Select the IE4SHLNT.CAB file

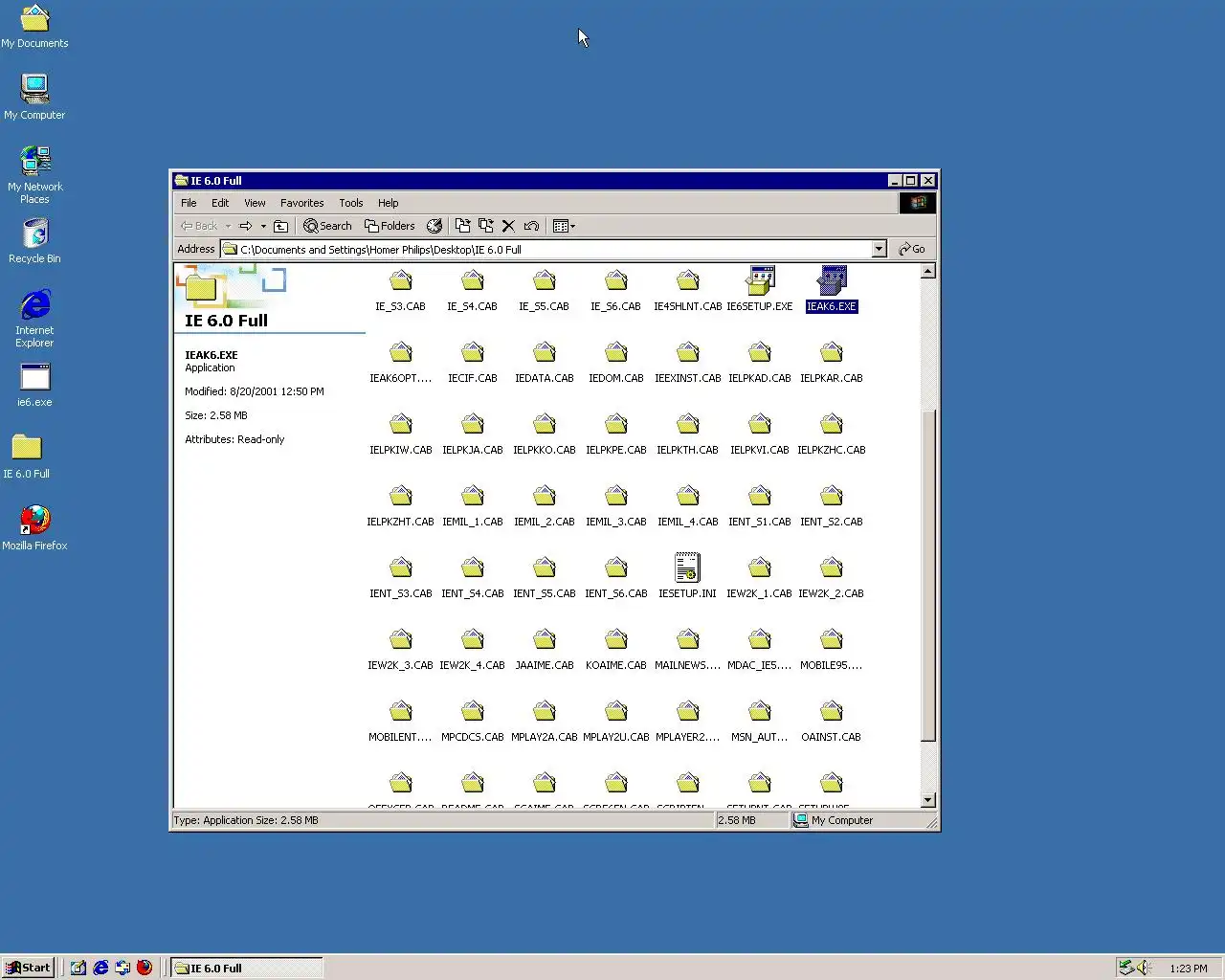687,290
